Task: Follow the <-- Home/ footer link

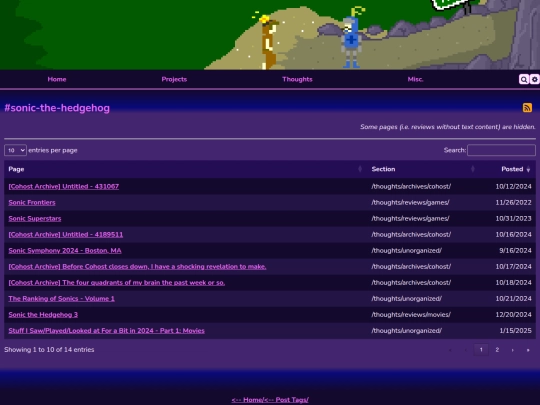Action: [x=247, y=400]
